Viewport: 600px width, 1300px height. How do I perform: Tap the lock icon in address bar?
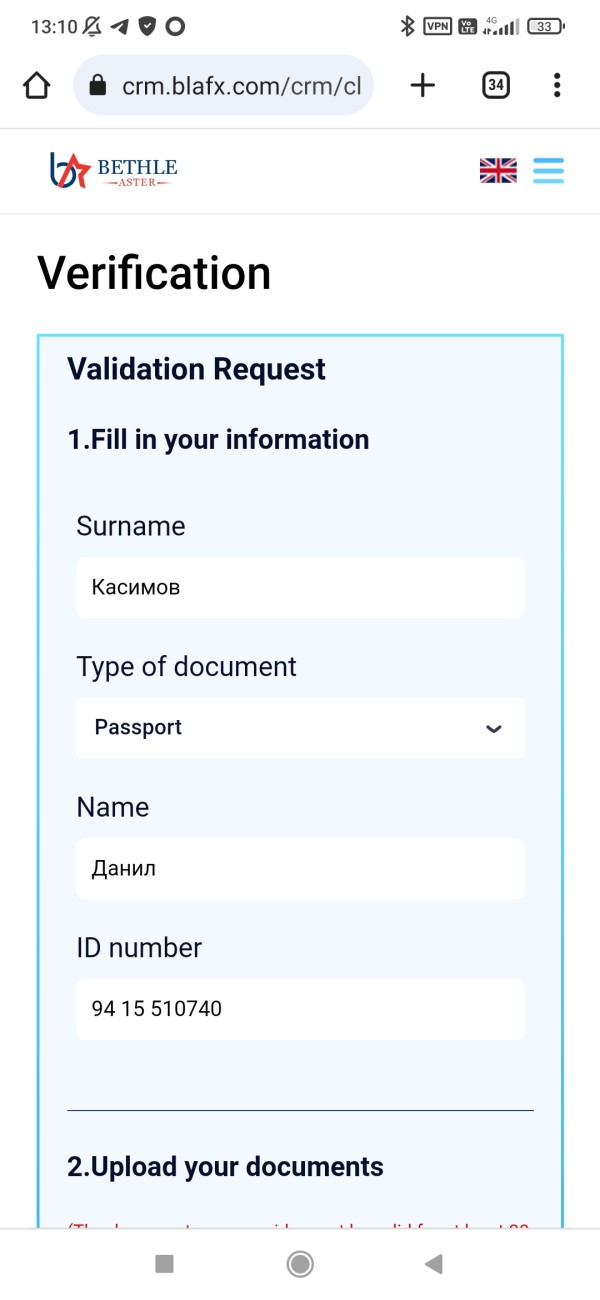pyautogui.click(x=98, y=86)
